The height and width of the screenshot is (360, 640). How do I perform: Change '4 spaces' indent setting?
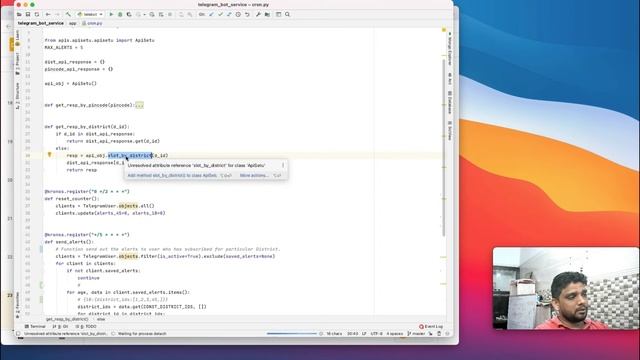click(x=394, y=334)
